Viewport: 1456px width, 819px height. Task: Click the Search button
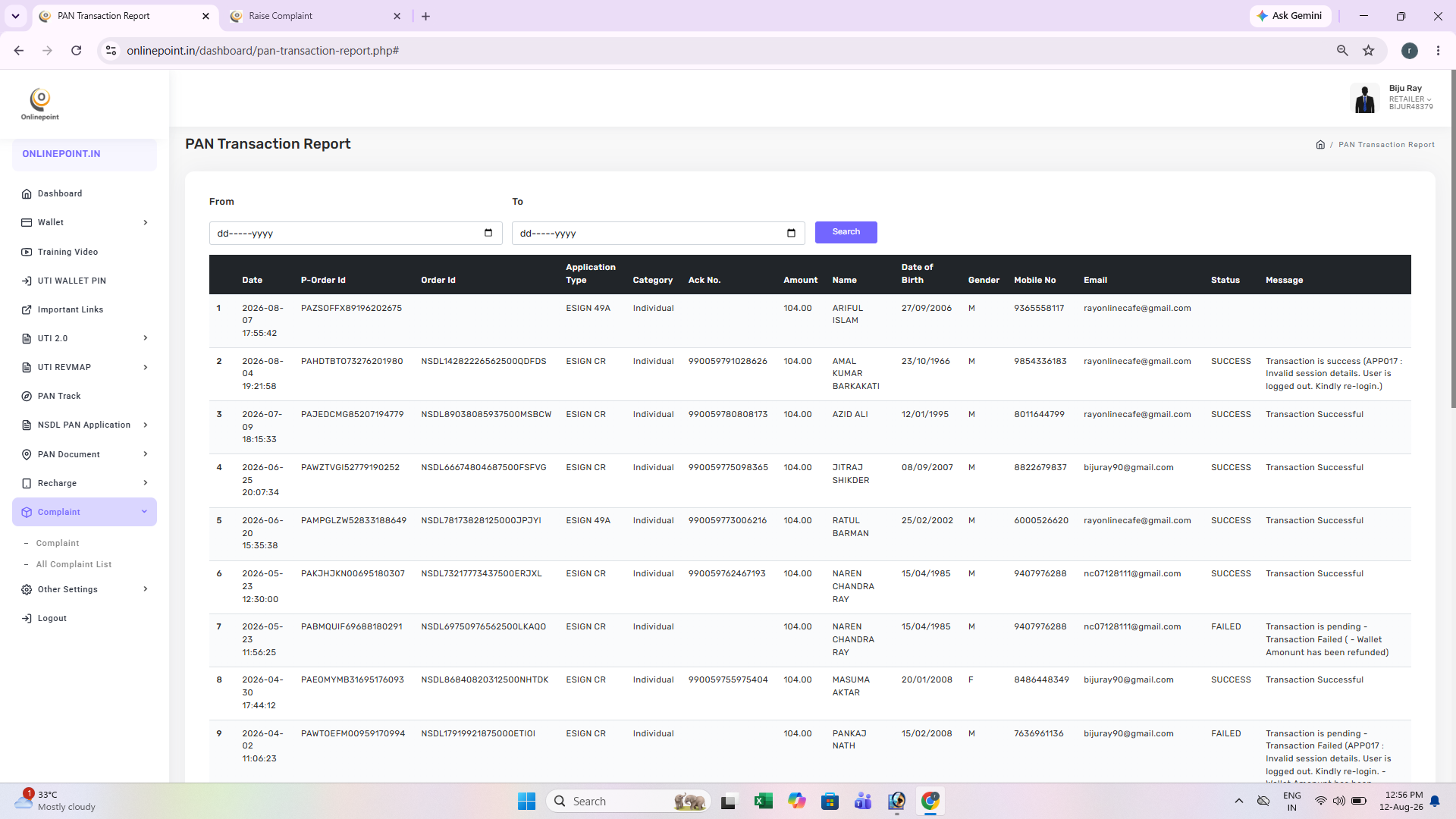(x=846, y=232)
